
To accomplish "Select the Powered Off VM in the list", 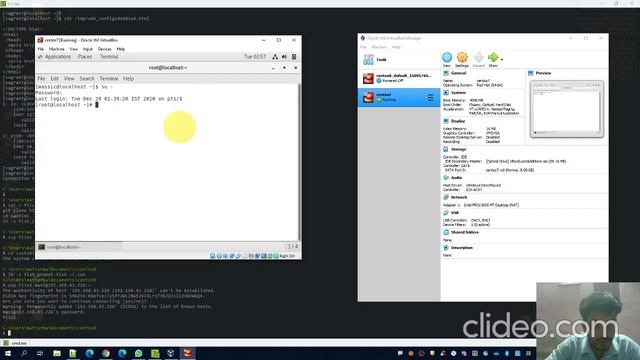I will point(399,78).
